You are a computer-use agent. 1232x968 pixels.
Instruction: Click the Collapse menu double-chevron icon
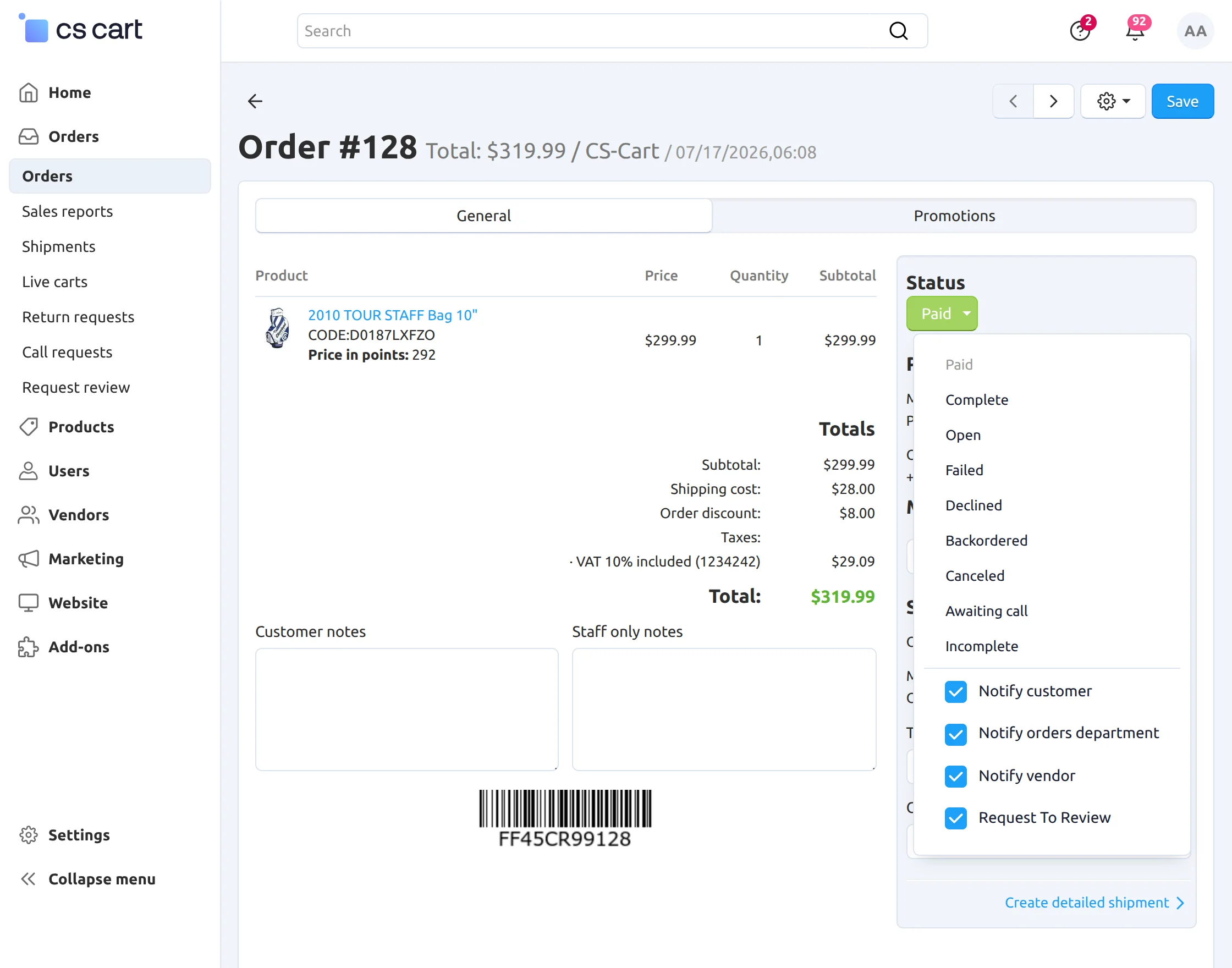[29, 879]
